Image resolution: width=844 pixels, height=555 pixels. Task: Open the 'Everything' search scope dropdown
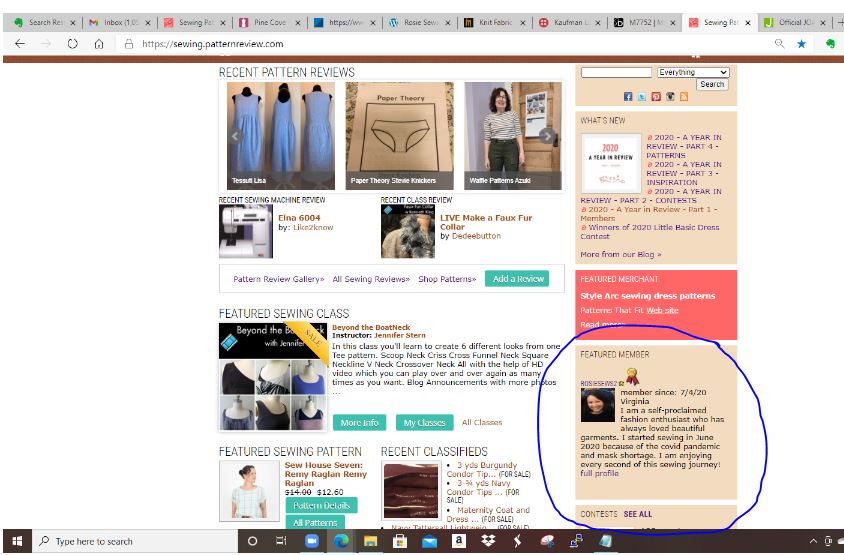pos(693,72)
